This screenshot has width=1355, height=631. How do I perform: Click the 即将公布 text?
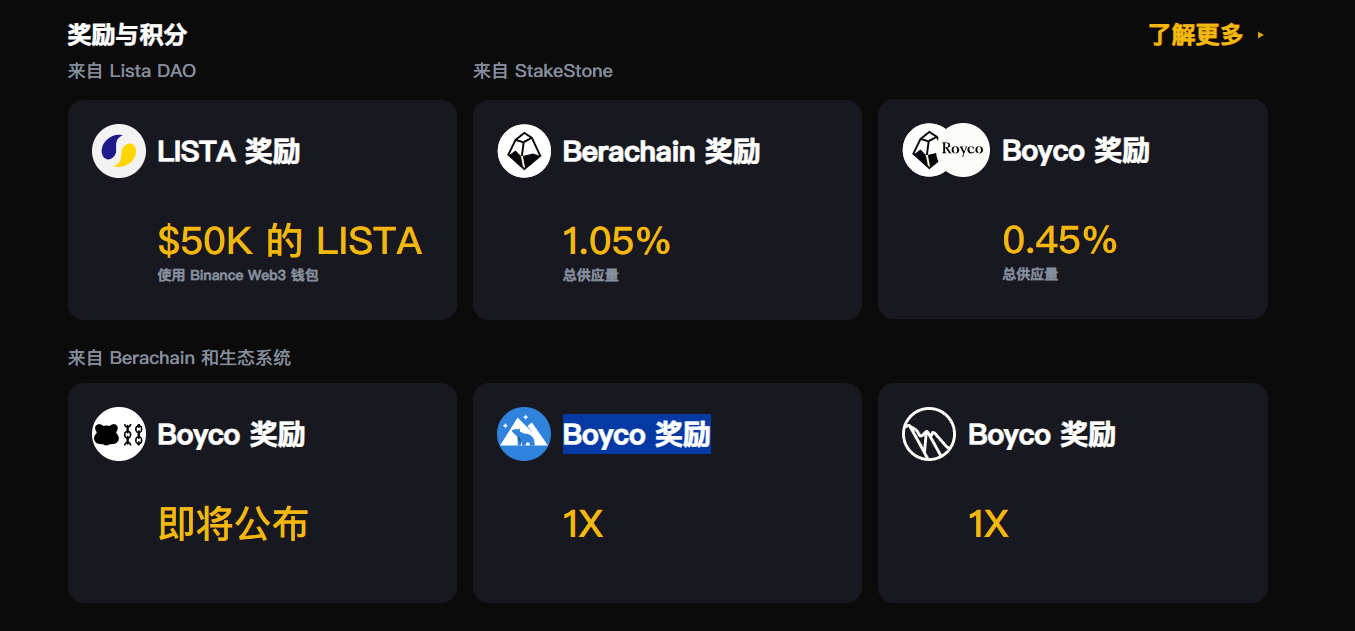pyautogui.click(x=233, y=524)
